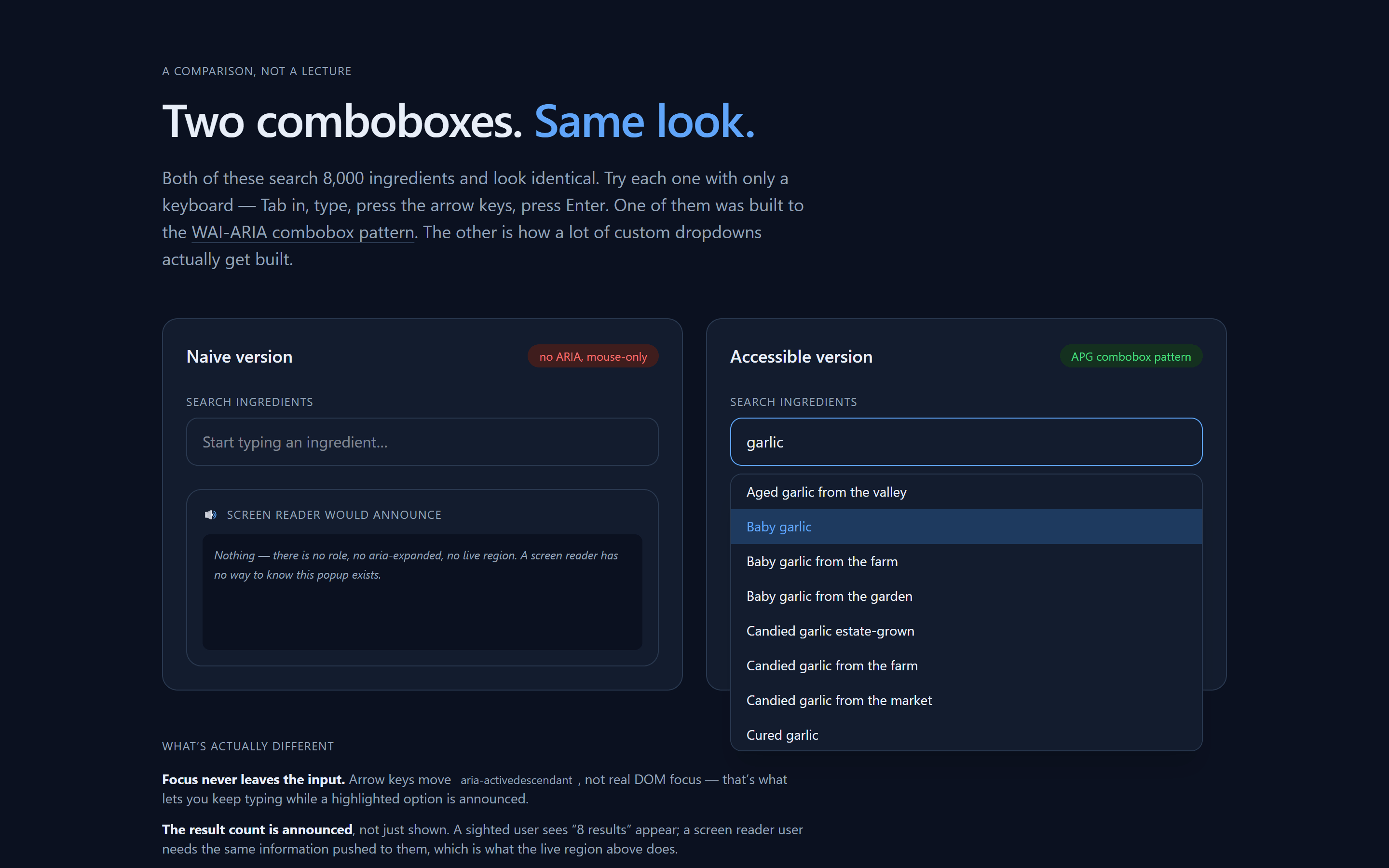Select the "Cured garlic" option
The image size is (1389, 868).
click(x=966, y=735)
